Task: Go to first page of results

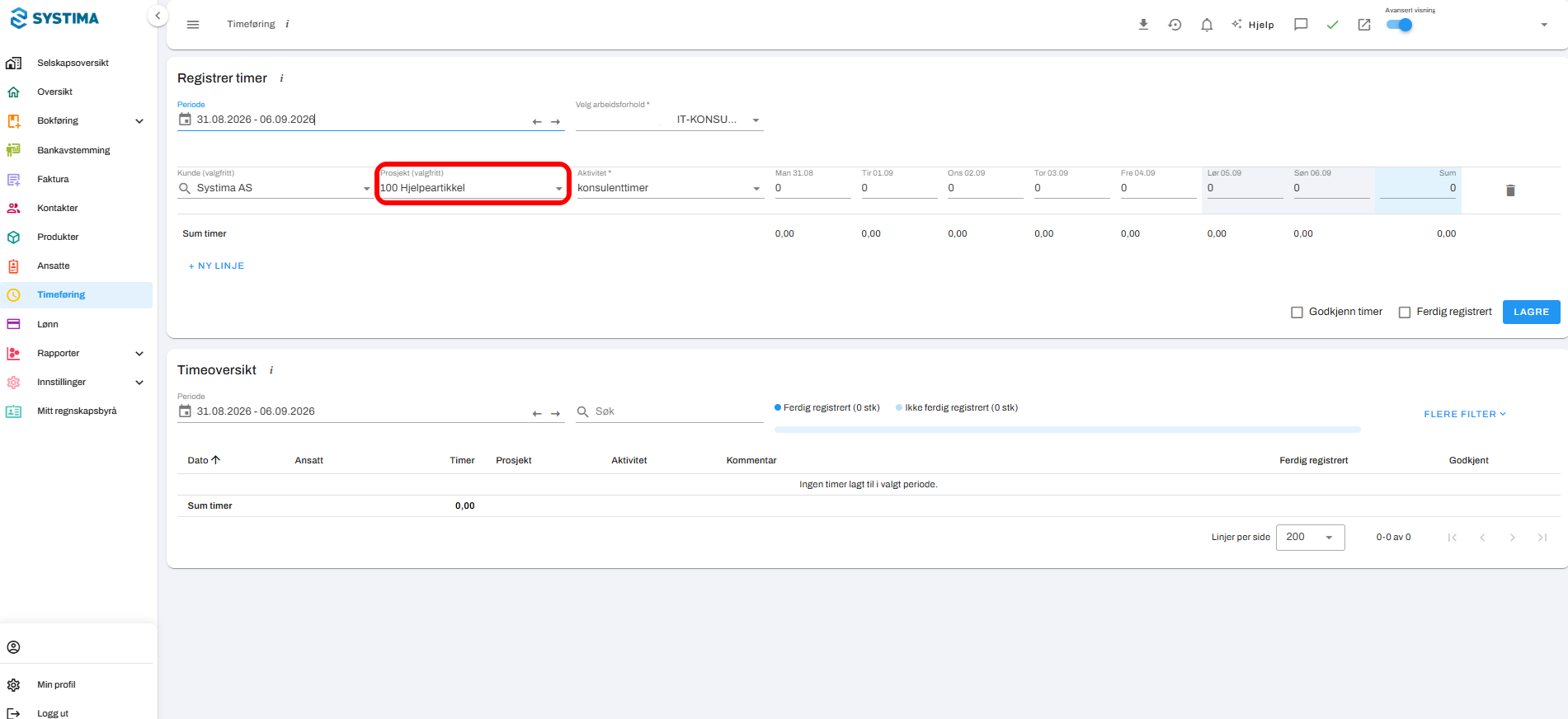Action: click(x=1453, y=538)
